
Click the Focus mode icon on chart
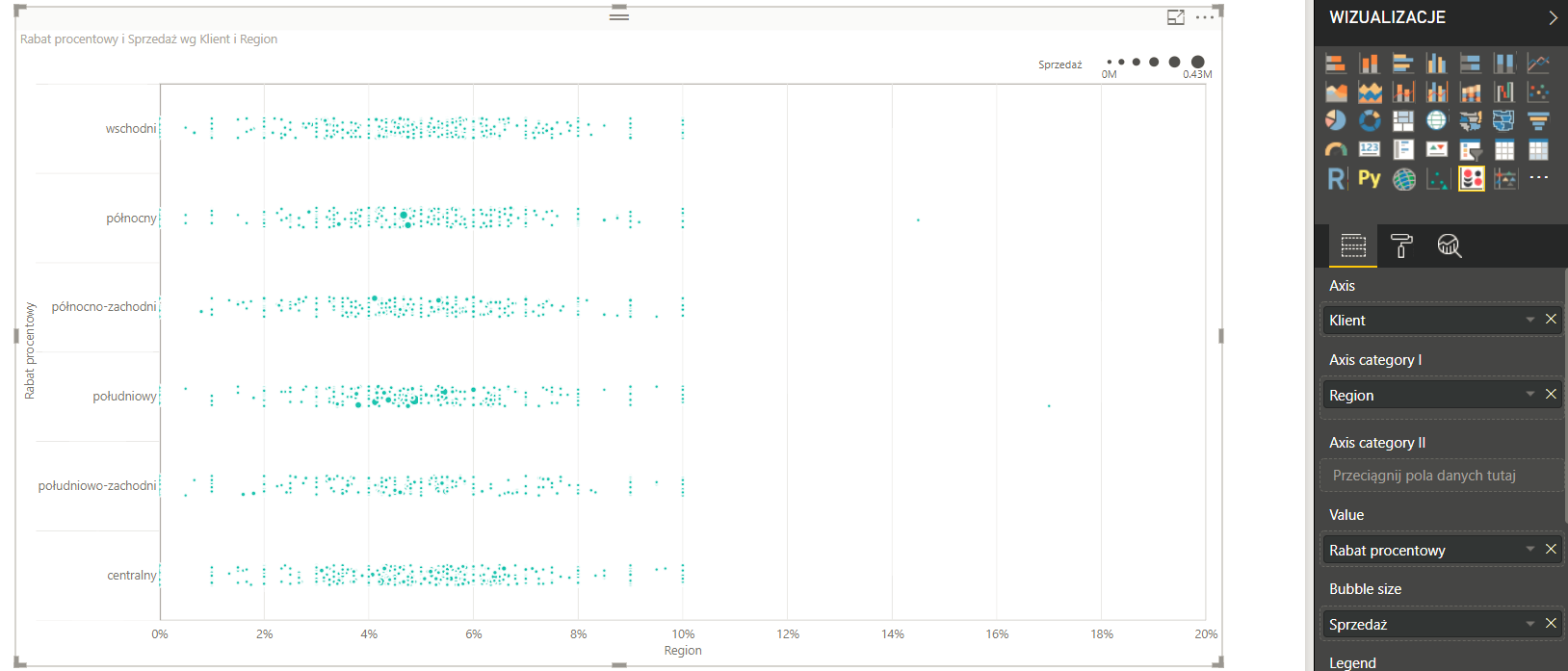(x=1175, y=17)
